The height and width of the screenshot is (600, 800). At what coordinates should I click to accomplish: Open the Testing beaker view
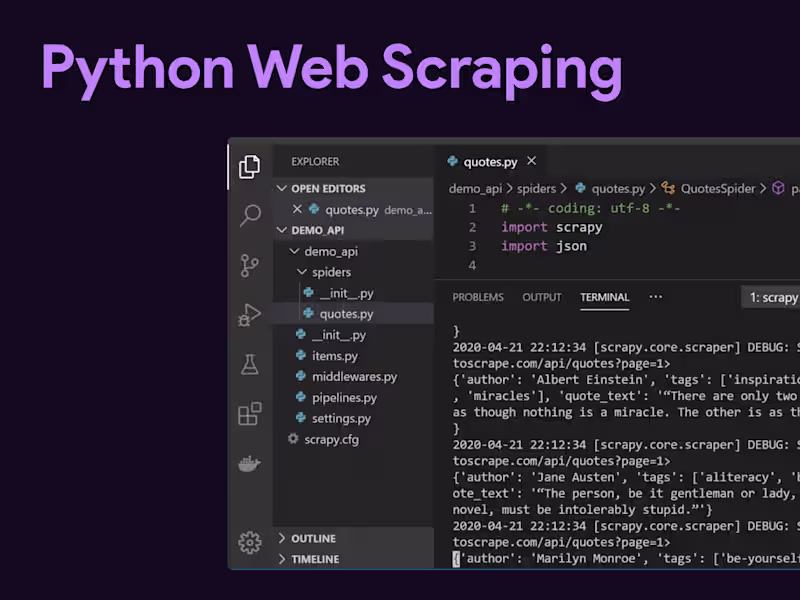(x=250, y=365)
